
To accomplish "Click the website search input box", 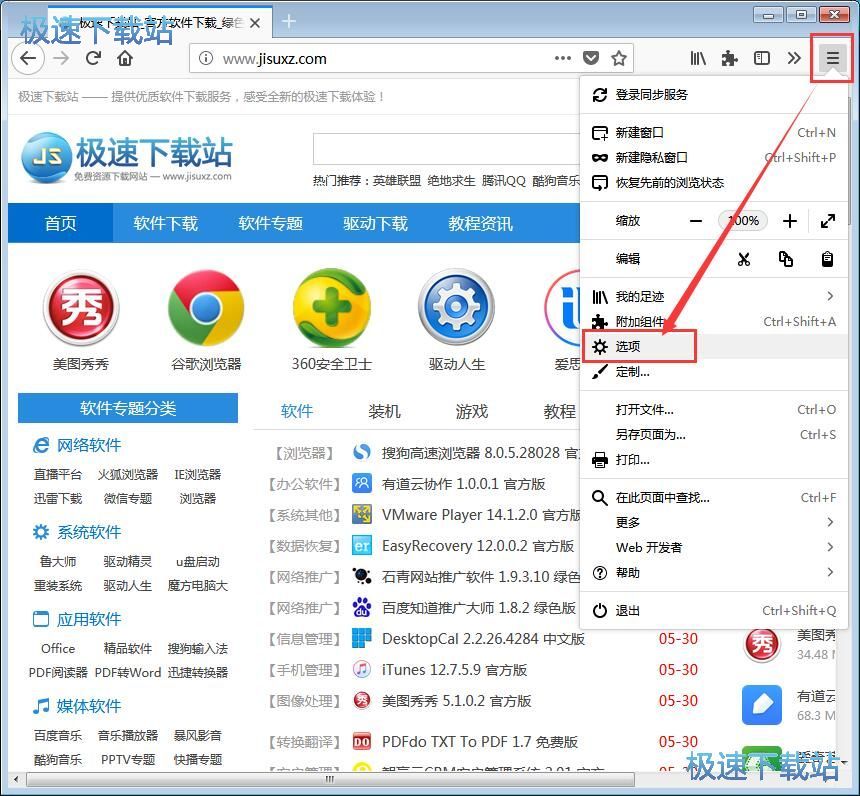I will tap(446, 149).
